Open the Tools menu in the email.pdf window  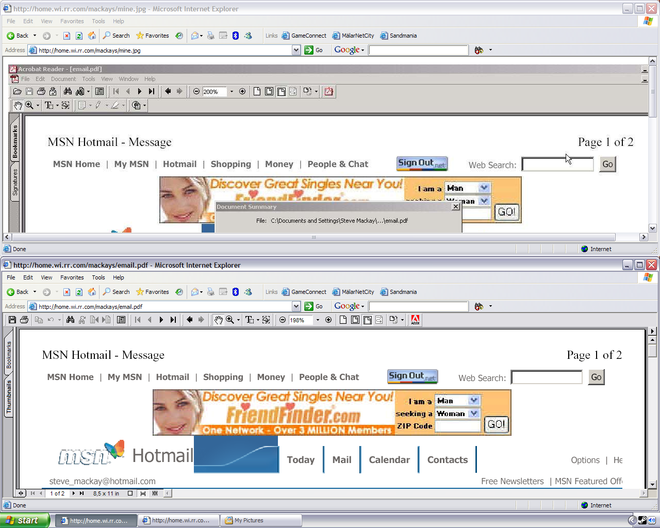pyautogui.click(x=98, y=277)
